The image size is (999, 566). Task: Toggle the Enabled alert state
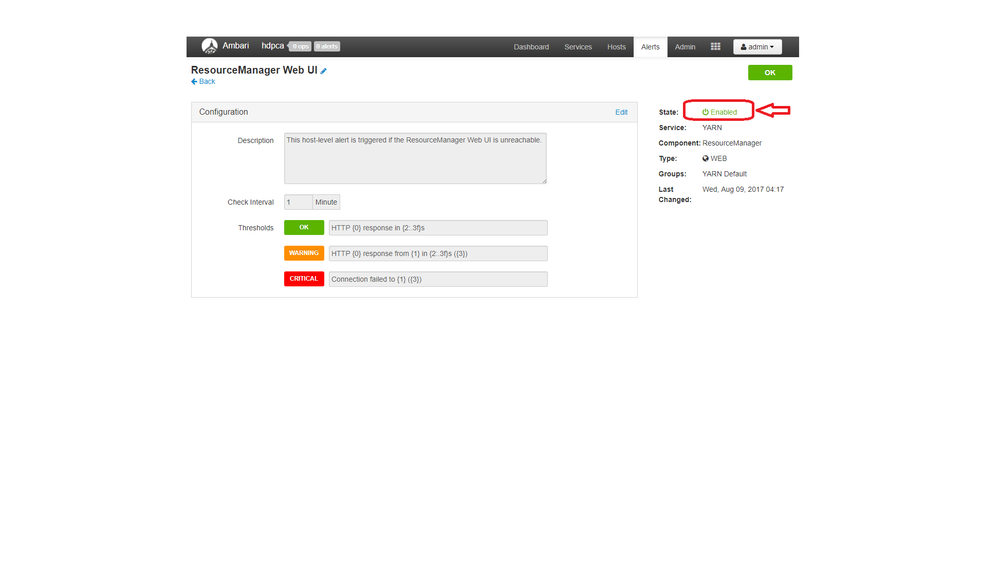719,112
